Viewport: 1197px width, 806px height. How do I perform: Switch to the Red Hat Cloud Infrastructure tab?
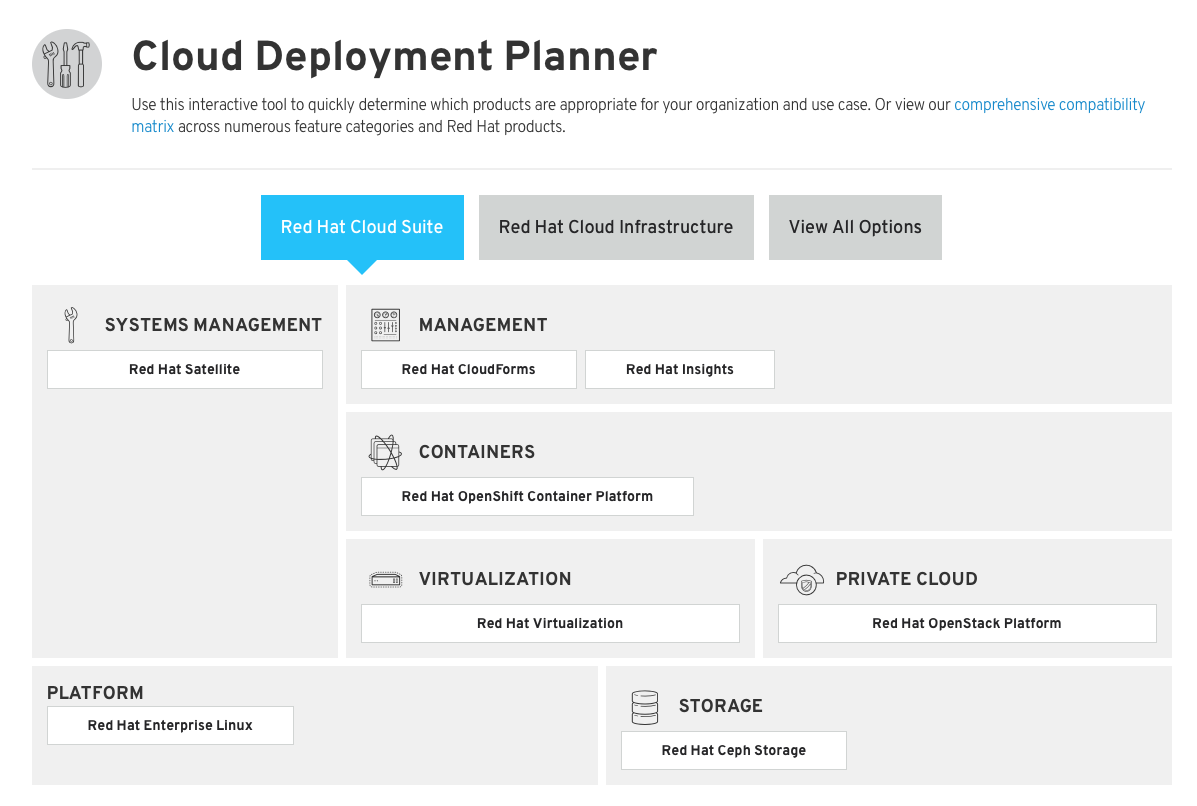coord(616,227)
